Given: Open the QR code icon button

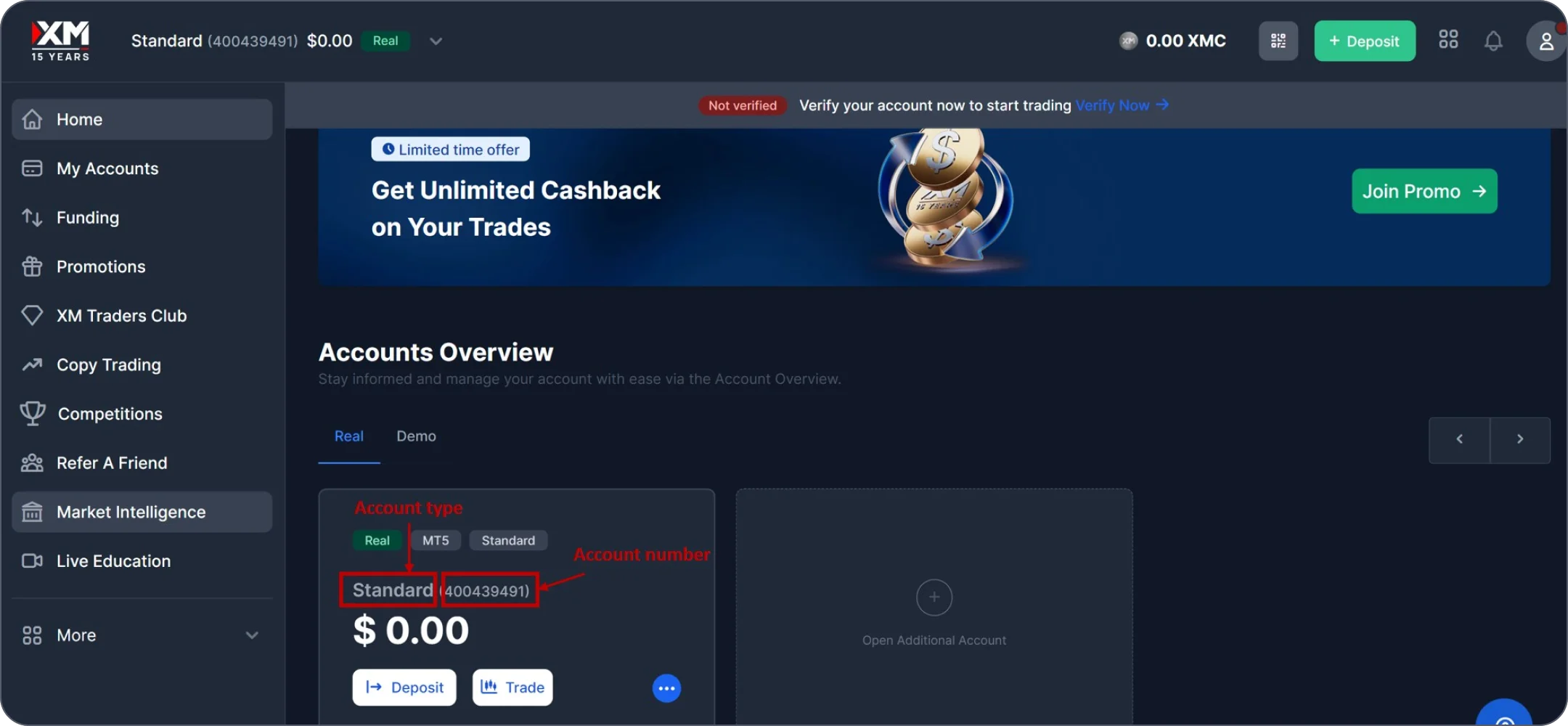Looking at the screenshot, I should pyautogui.click(x=1278, y=41).
